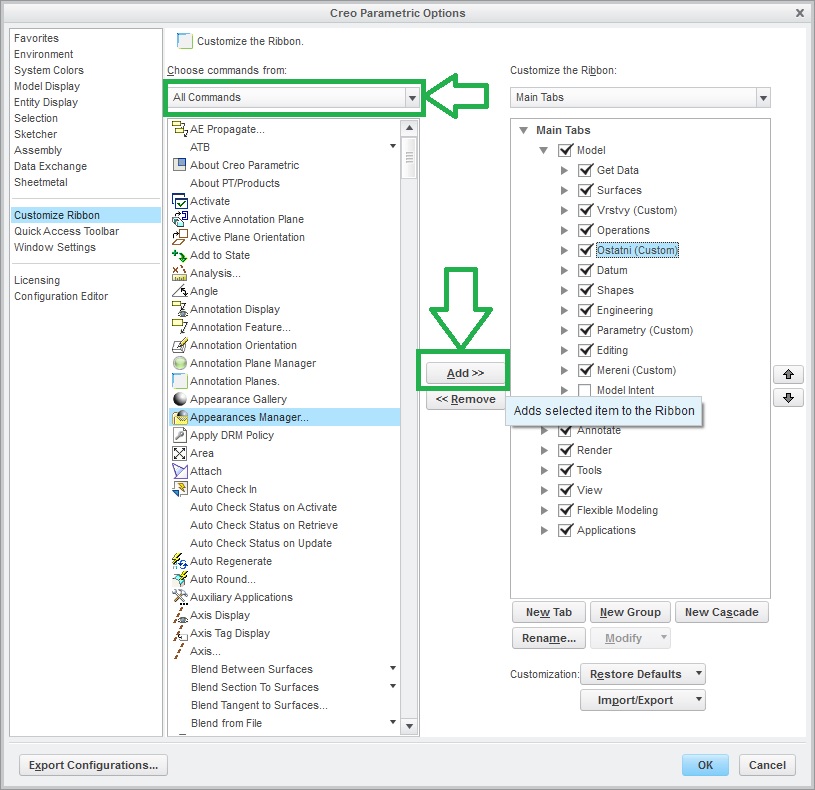Open Window Settings category
This screenshot has height=790, width=815.
point(55,247)
